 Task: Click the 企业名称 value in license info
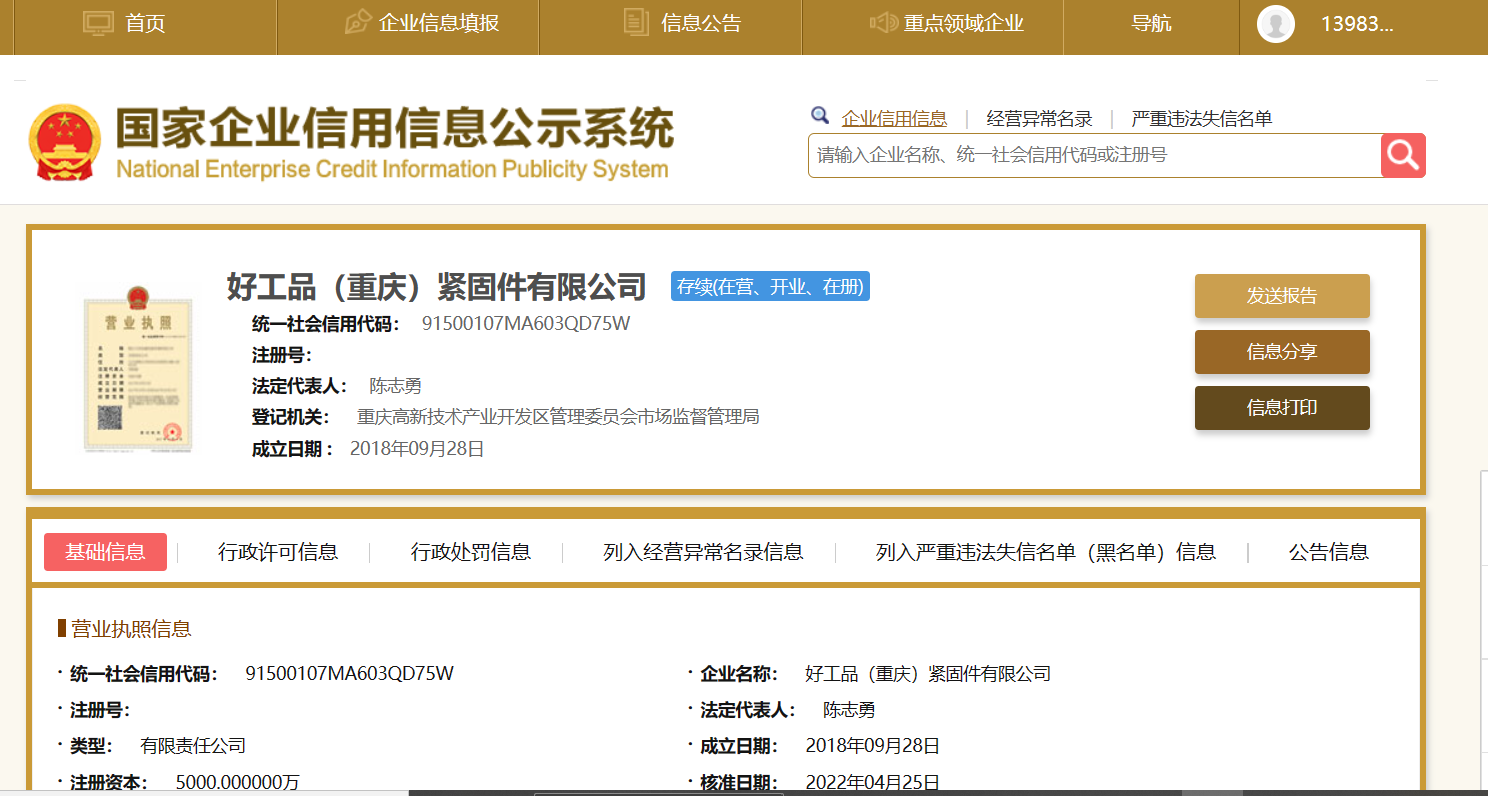click(x=928, y=674)
